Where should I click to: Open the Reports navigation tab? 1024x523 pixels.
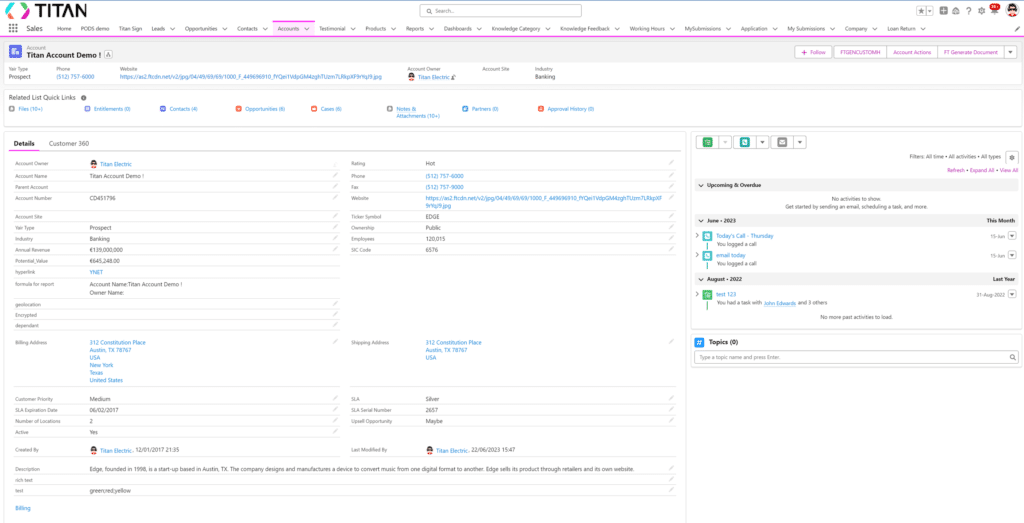click(x=415, y=29)
